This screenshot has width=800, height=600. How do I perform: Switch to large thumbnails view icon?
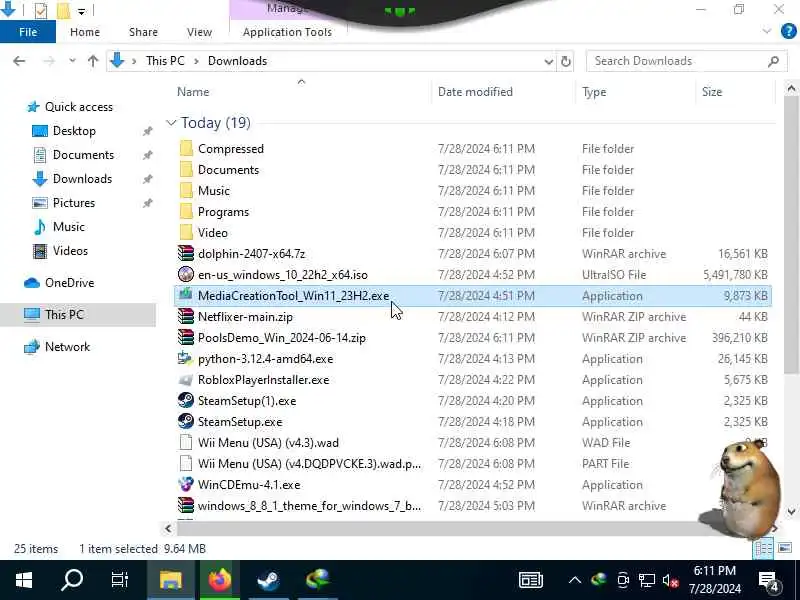tap(785, 548)
